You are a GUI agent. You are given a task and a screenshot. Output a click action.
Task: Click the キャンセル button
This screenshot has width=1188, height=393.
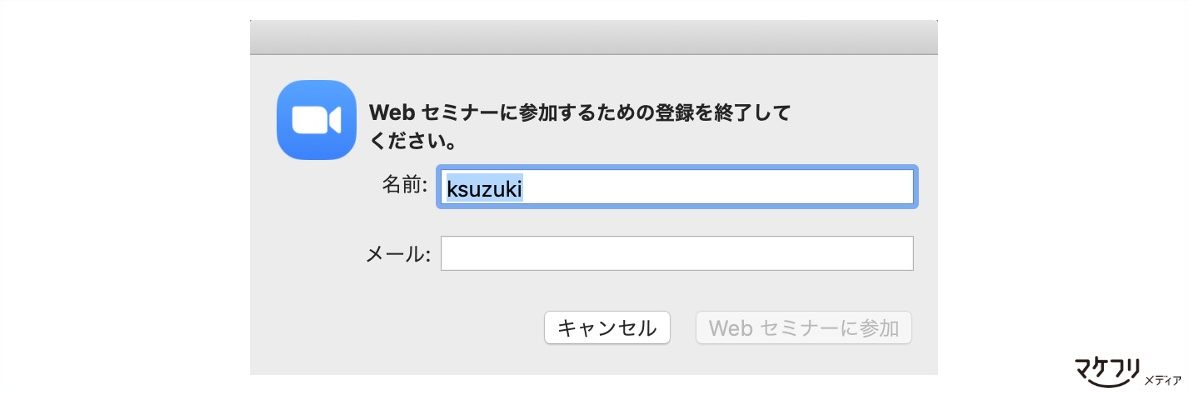pos(607,328)
